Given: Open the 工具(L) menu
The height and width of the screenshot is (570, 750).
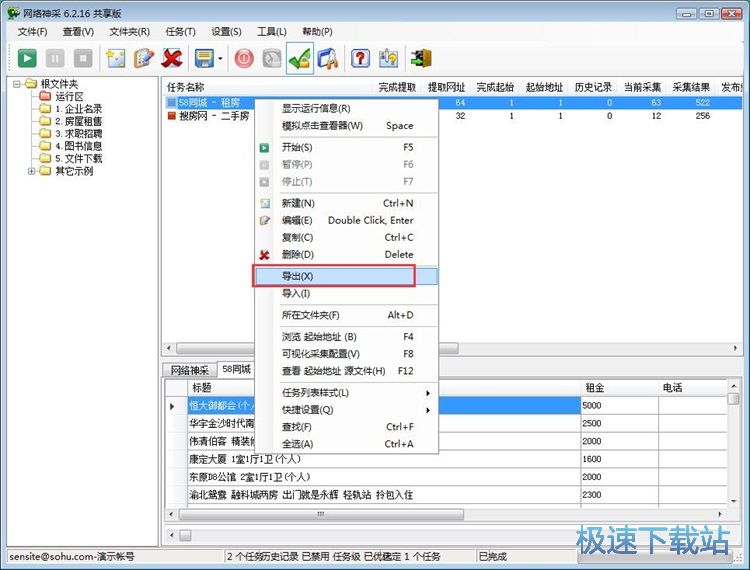Looking at the screenshot, I should [x=272, y=32].
